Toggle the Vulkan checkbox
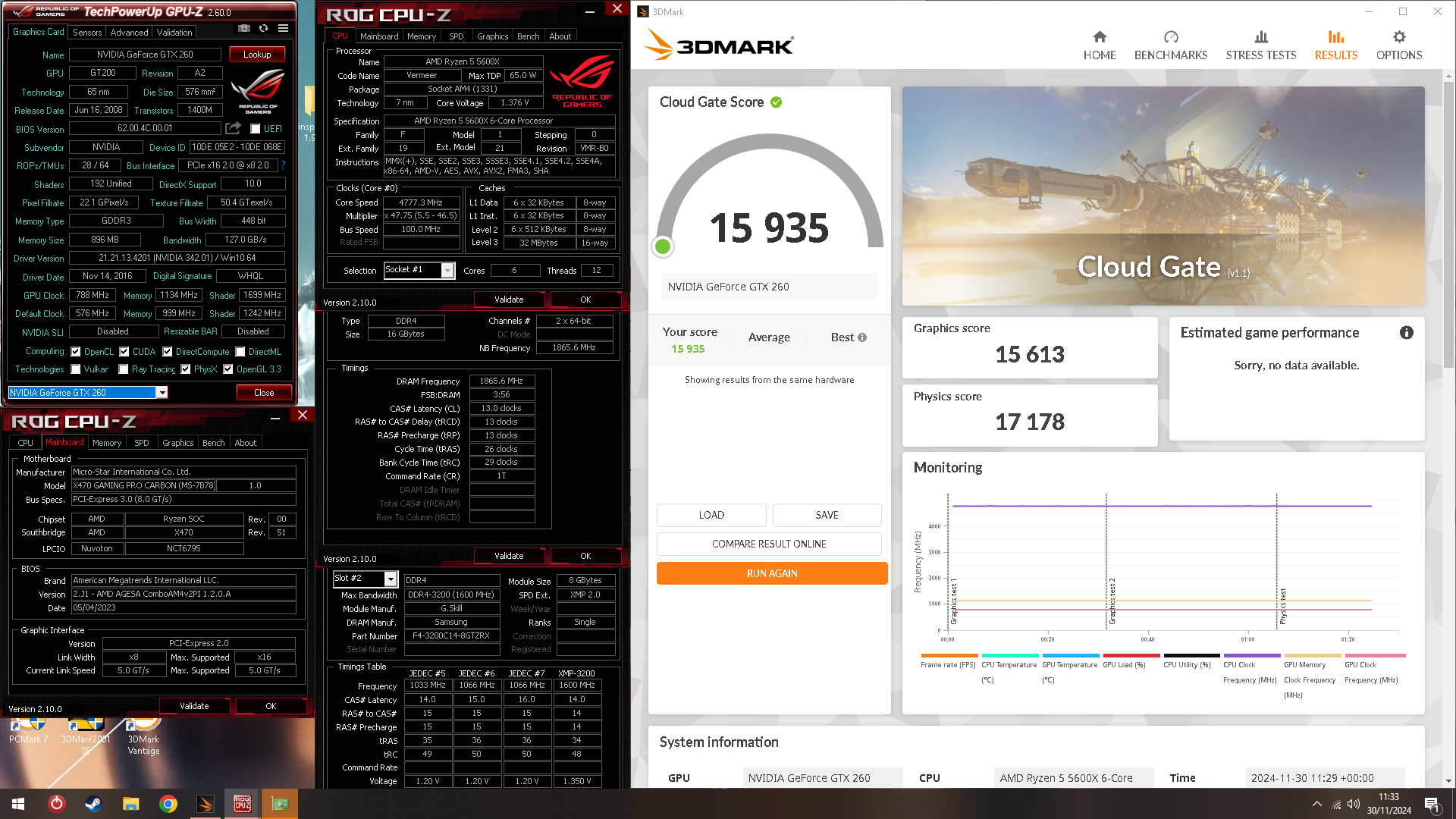The image size is (1456, 819). (x=75, y=369)
